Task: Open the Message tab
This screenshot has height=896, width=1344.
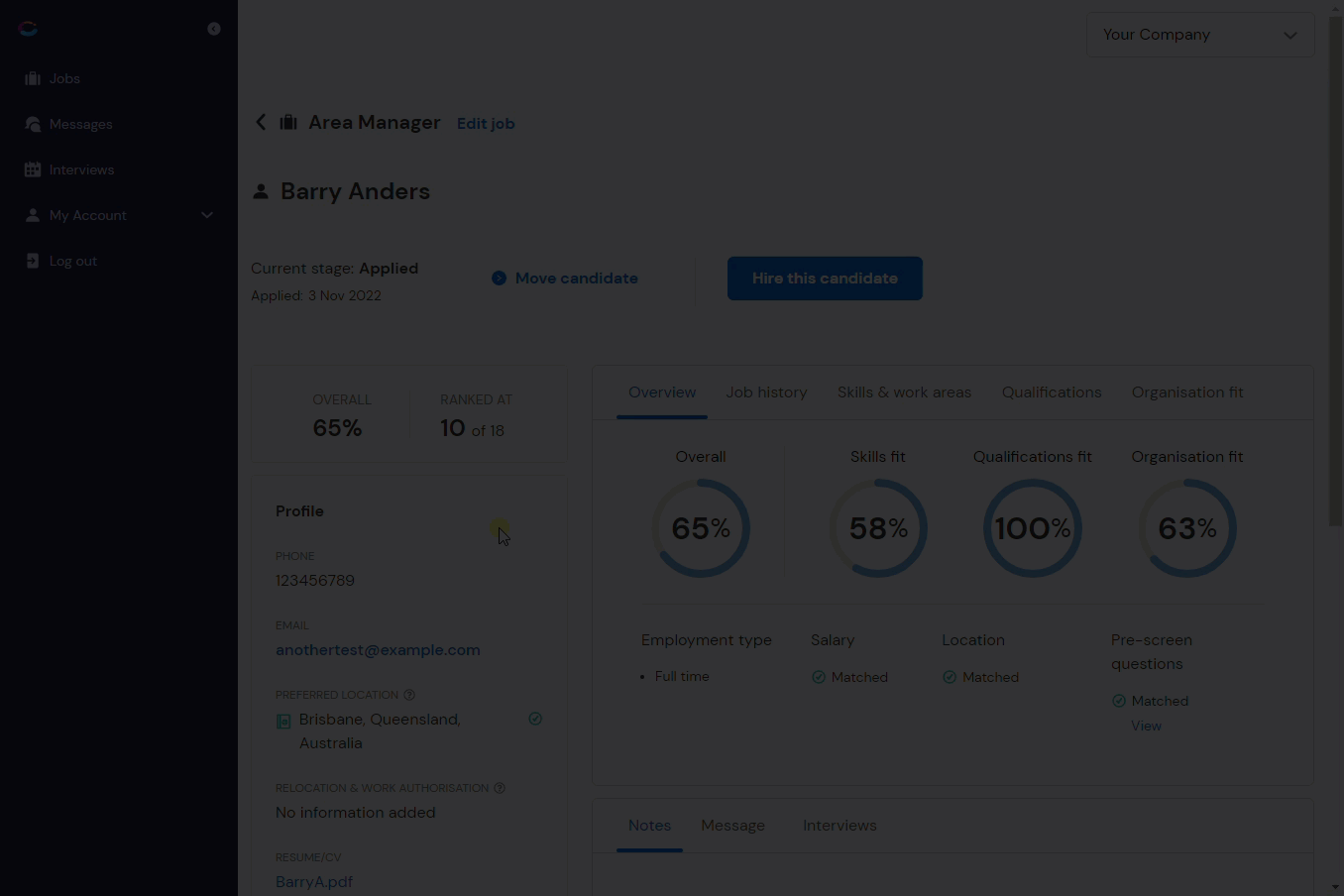Action: 732,826
